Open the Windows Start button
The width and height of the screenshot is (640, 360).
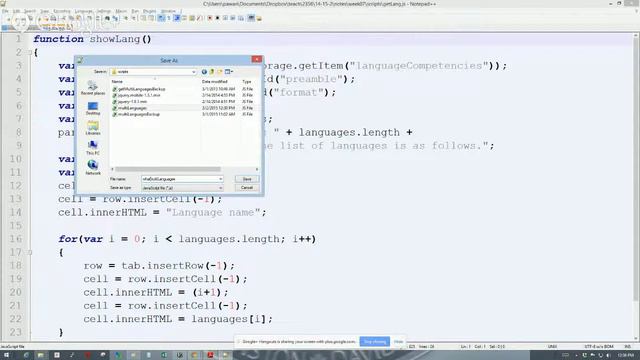[7, 355]
